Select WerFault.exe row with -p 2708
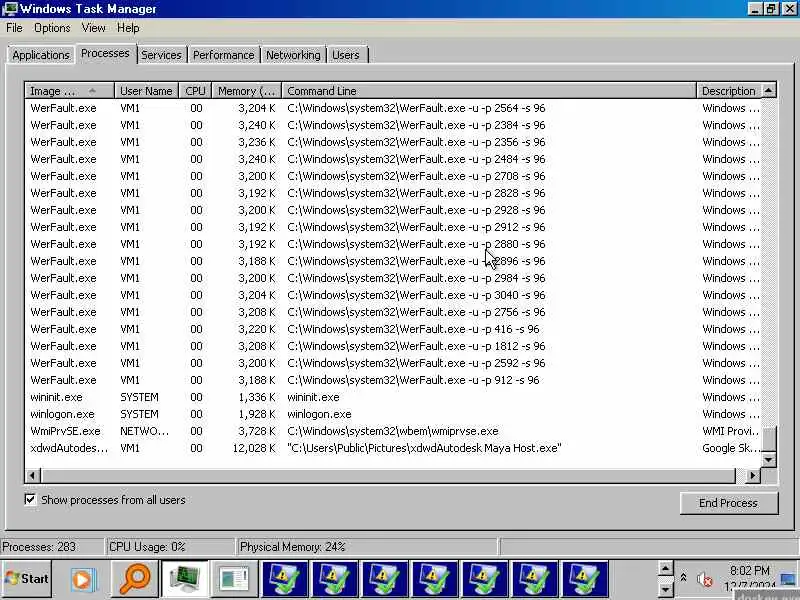 tap(393, 176)
